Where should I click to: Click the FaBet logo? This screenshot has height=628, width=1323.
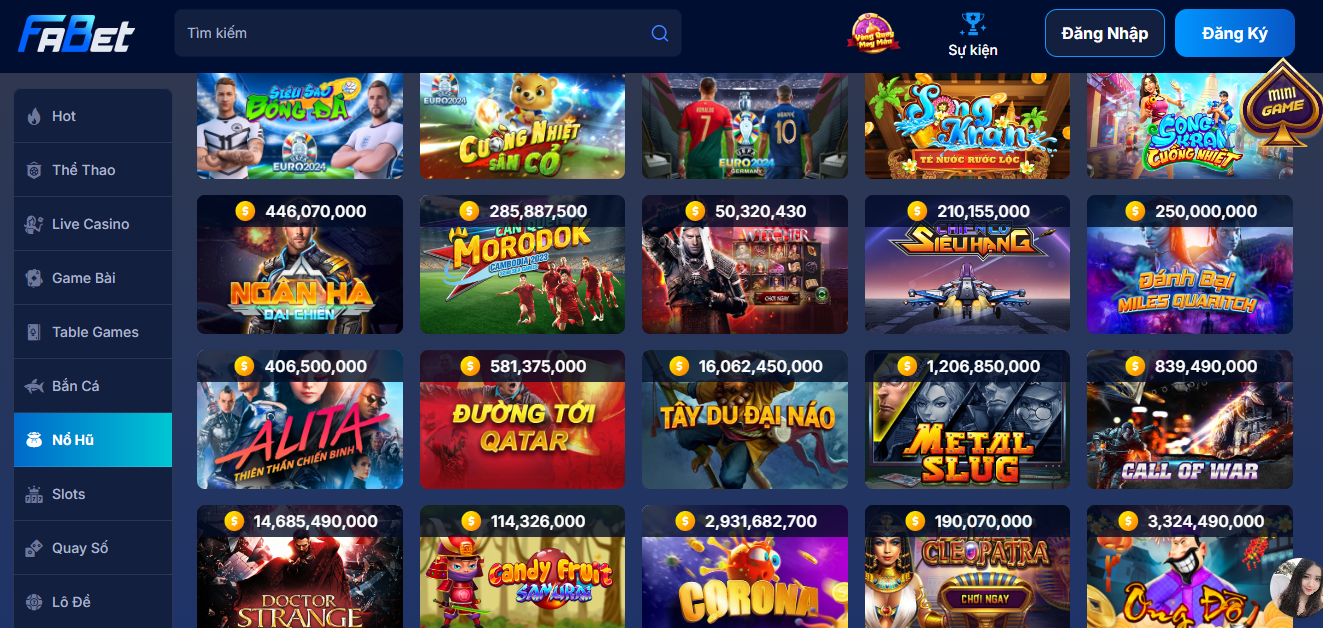point(76,33)
